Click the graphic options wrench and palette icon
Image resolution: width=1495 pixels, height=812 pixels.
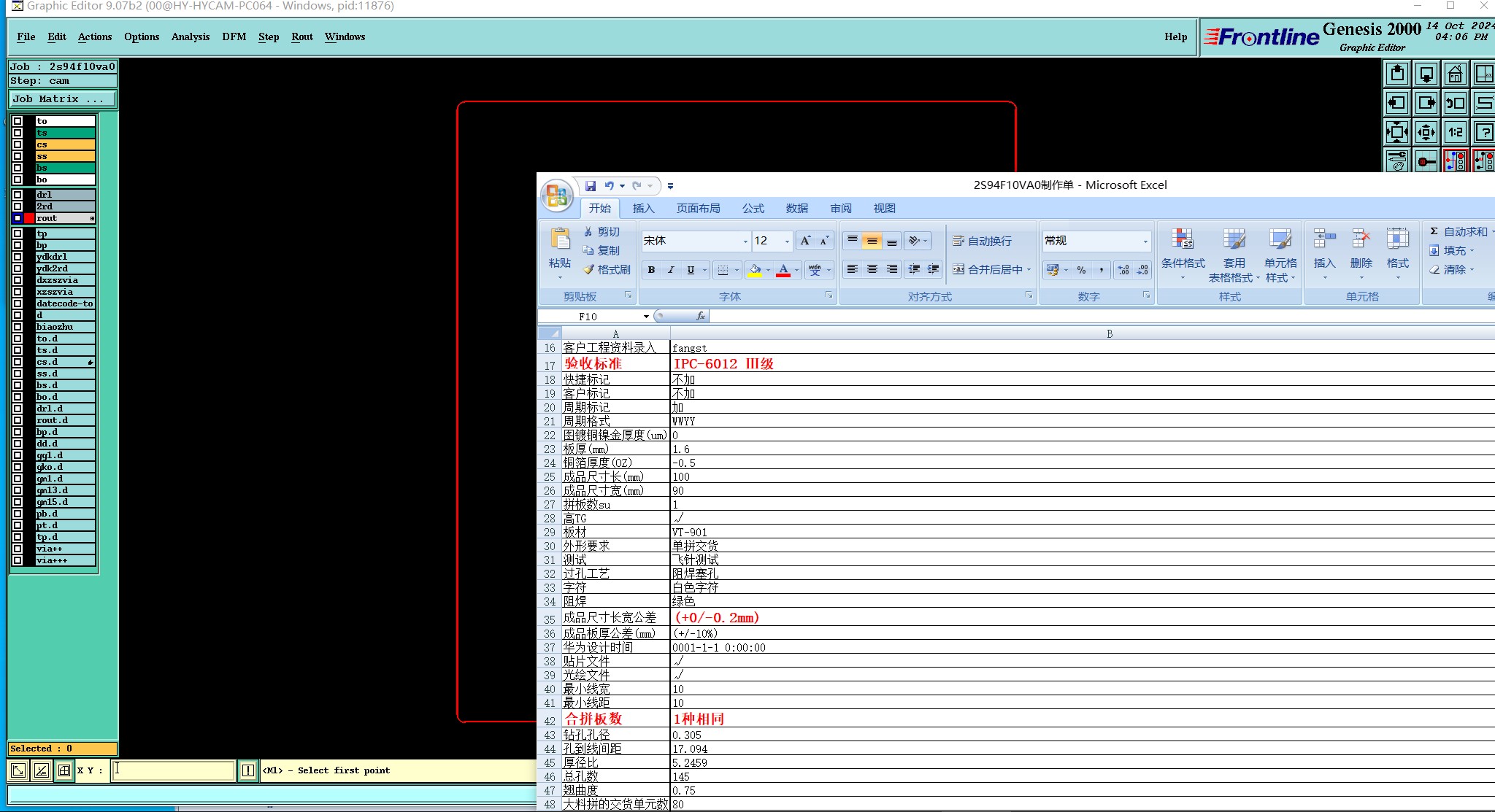coord(1396,161)
